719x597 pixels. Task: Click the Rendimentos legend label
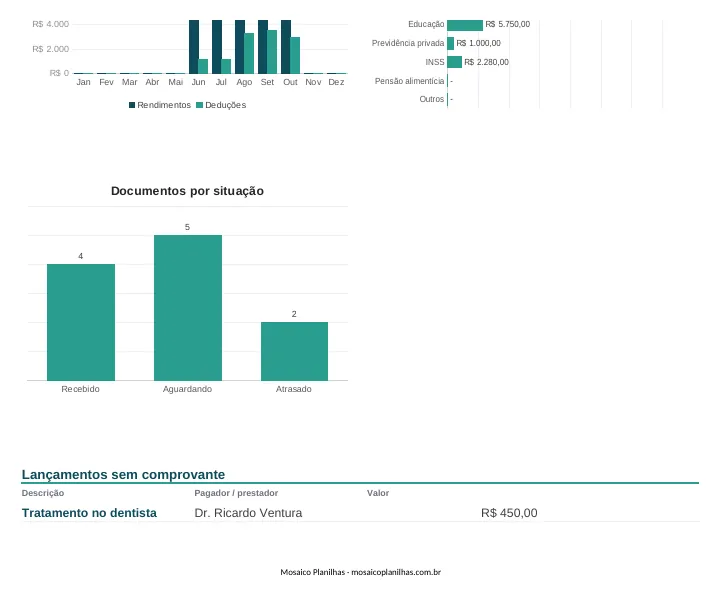click(x=164, y=105)
